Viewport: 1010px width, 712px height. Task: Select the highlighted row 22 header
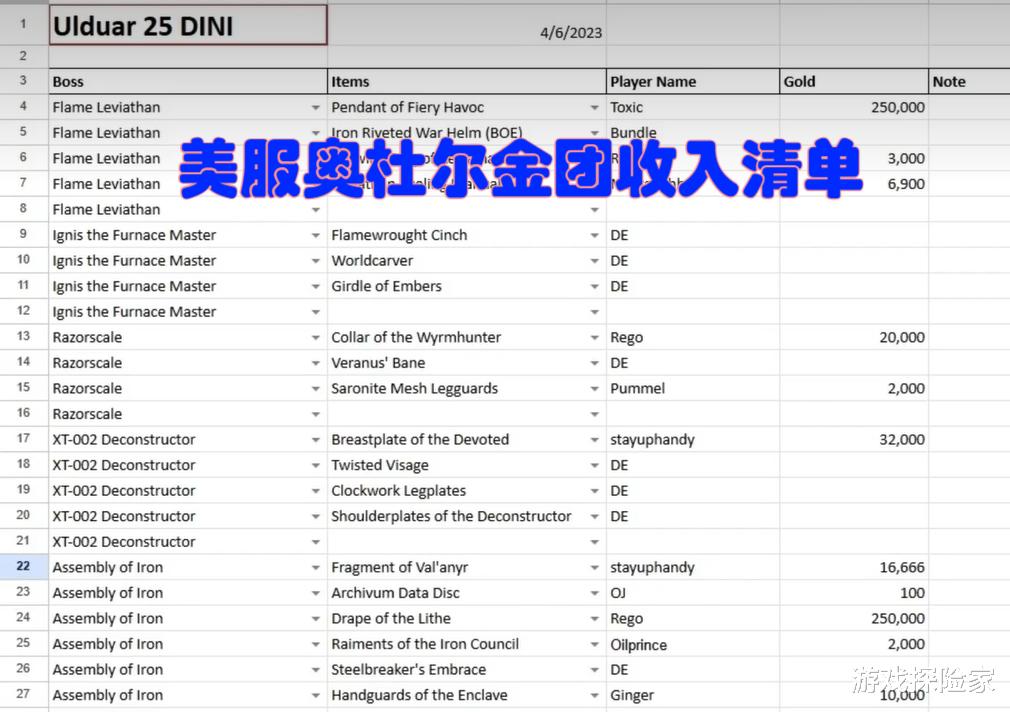pos(24,567)
